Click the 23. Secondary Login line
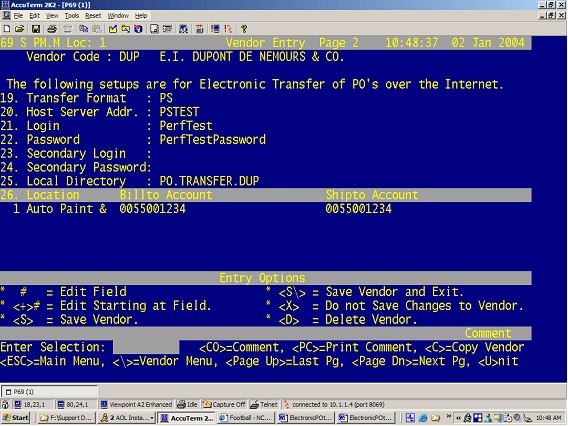The image size is (568, 426). [x=76, y=154]
